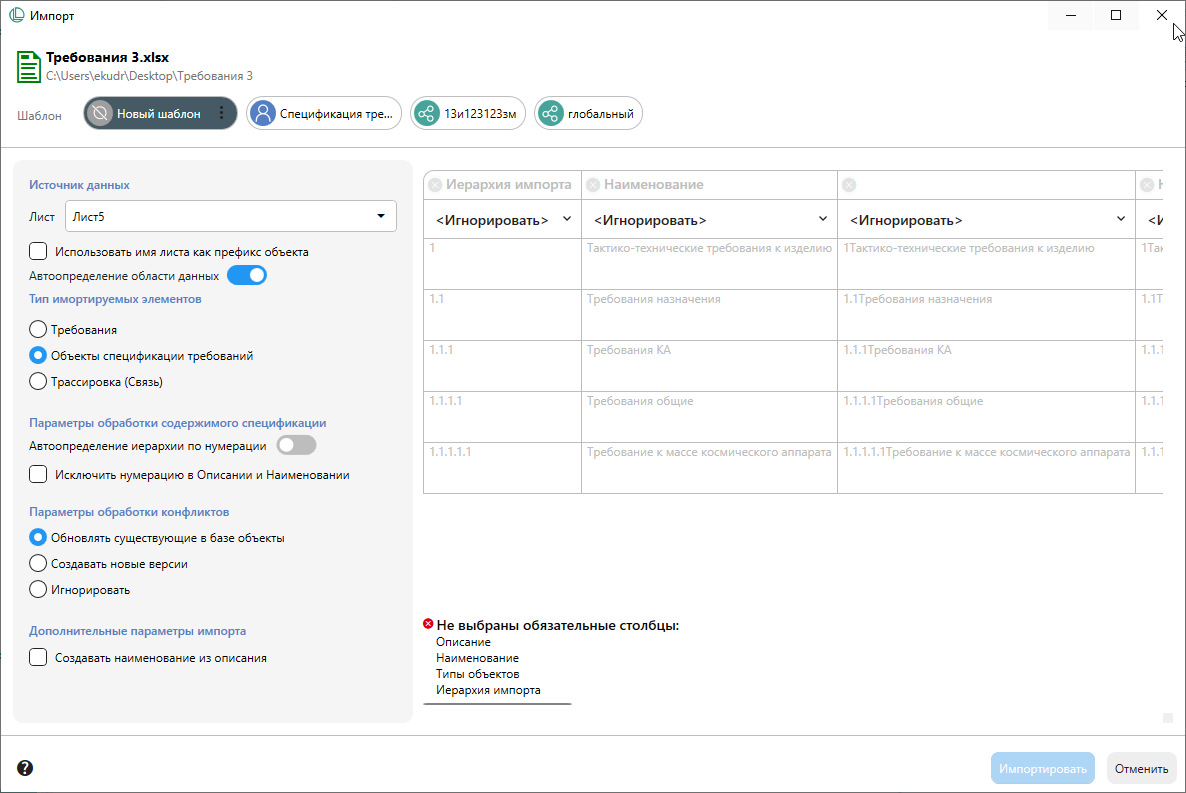The image size is (1186, 793).
Task: Click the share icon on глобальный template
Action: 551,114
